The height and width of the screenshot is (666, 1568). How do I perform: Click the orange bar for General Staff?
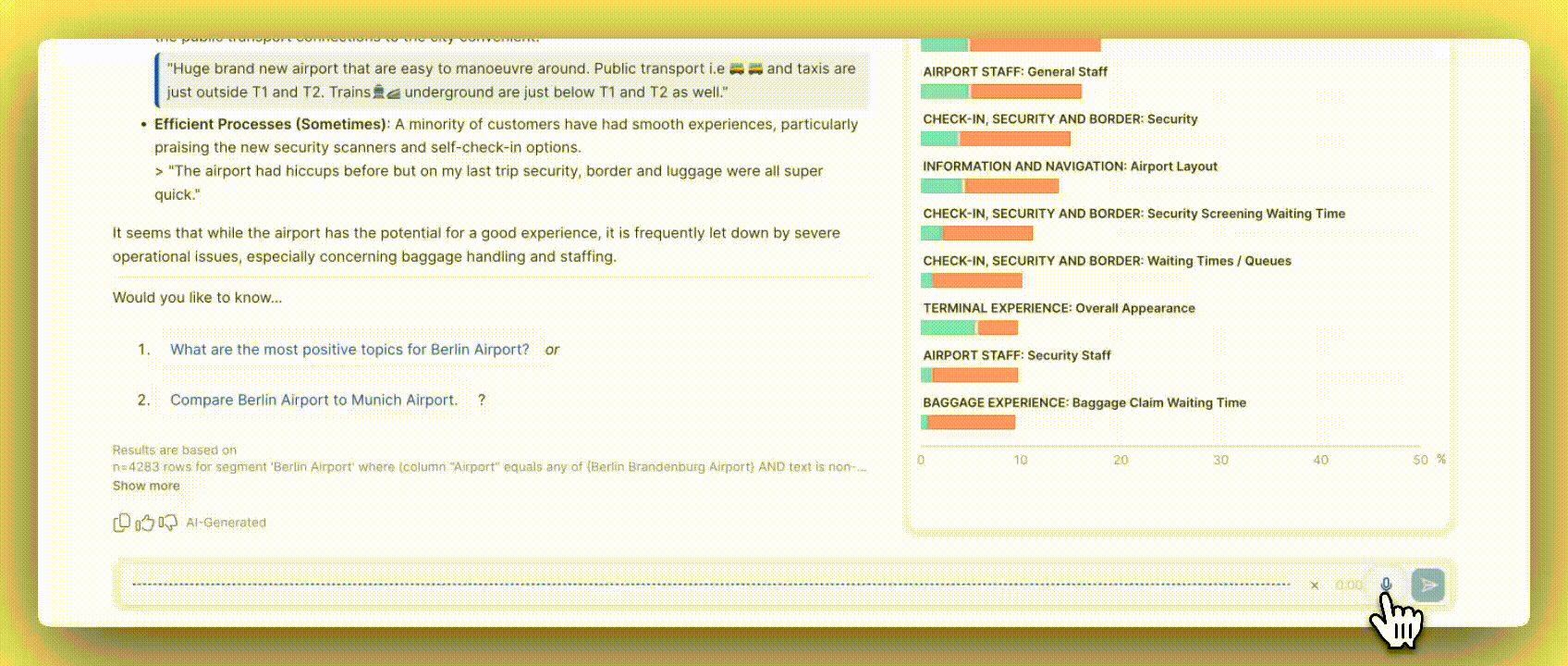click(1025, 92)
